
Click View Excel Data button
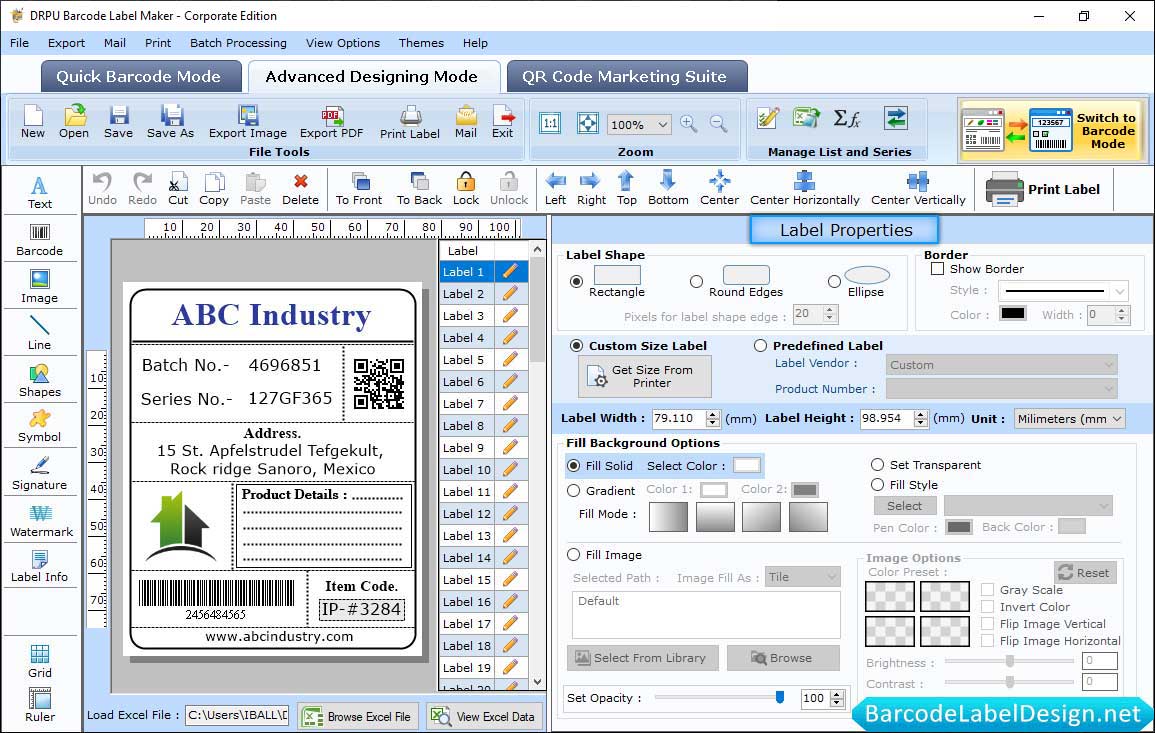click(x=484, y=716)
